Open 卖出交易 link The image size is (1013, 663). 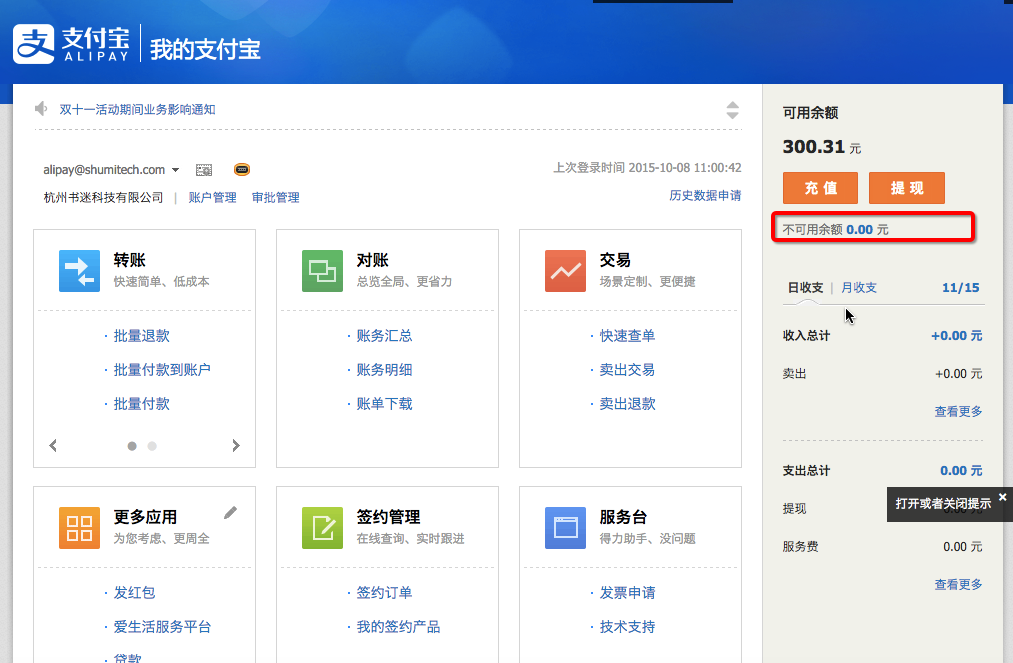pyautogui.click(x=627, y=370)
